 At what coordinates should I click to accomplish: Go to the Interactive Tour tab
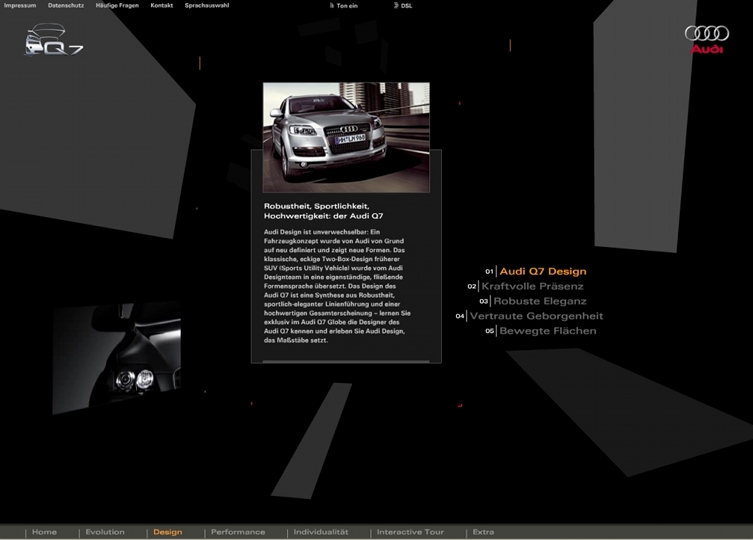410,532
